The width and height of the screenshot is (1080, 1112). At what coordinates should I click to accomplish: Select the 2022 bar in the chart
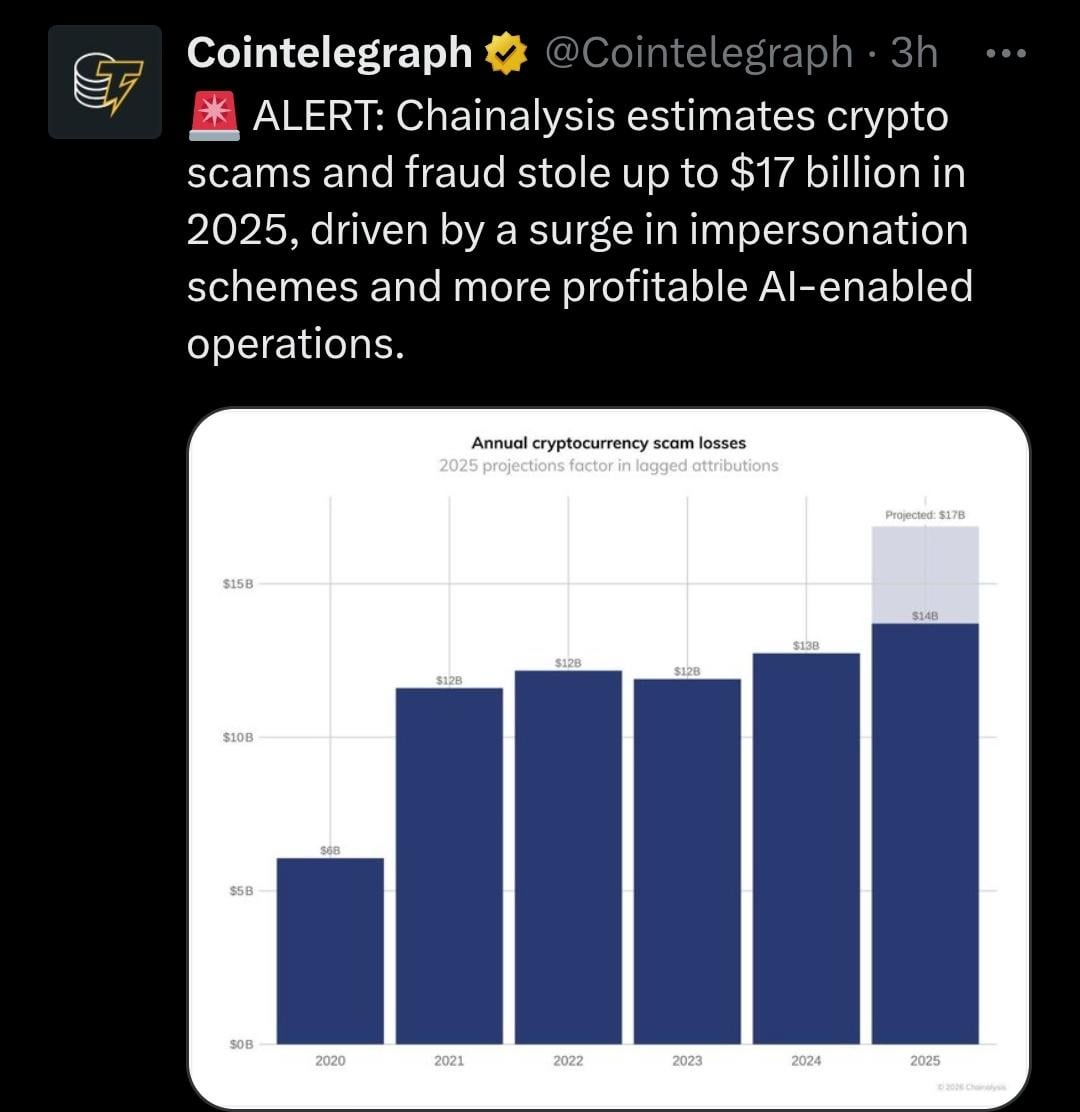pos(568,857)
